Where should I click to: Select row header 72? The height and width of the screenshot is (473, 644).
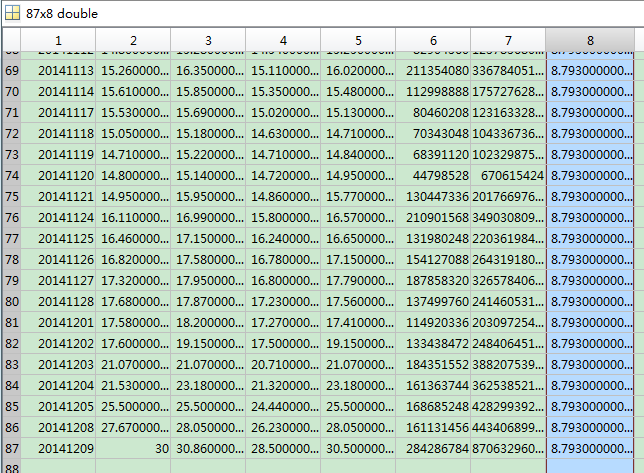(x=12, y=133)
